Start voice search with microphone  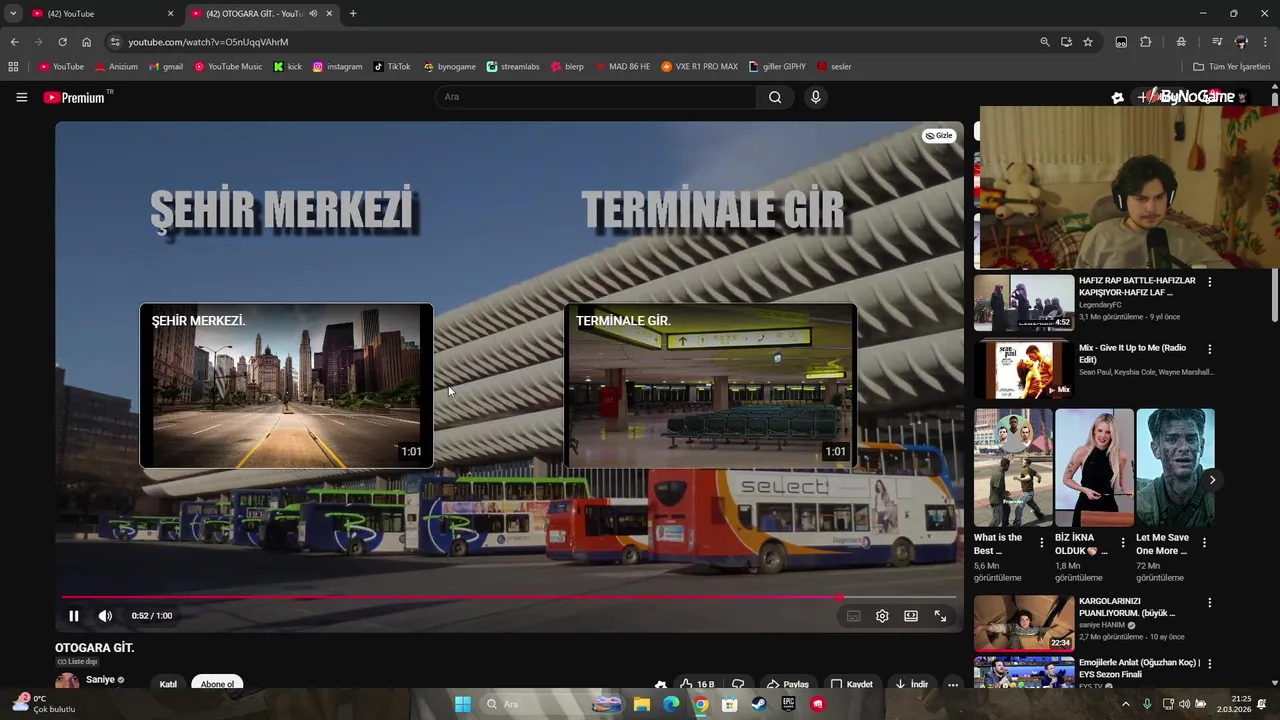[x=815, y=97]
